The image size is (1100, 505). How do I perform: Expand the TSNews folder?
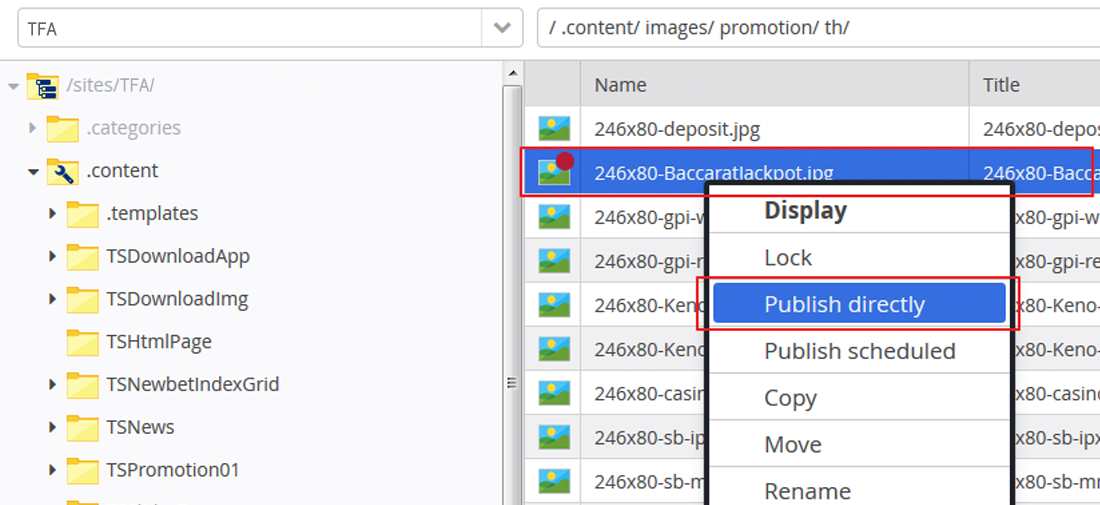point(53,427)
